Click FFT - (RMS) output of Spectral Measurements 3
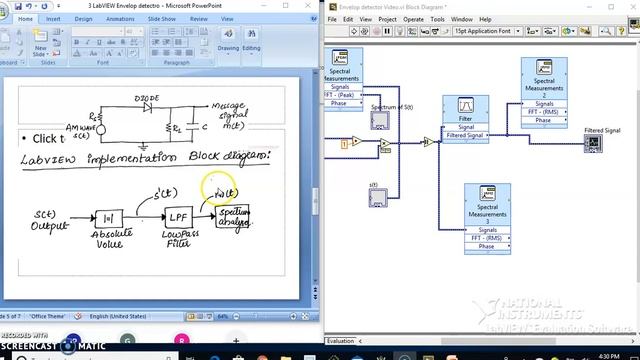The image size is (640, 360). click(487, 238)
